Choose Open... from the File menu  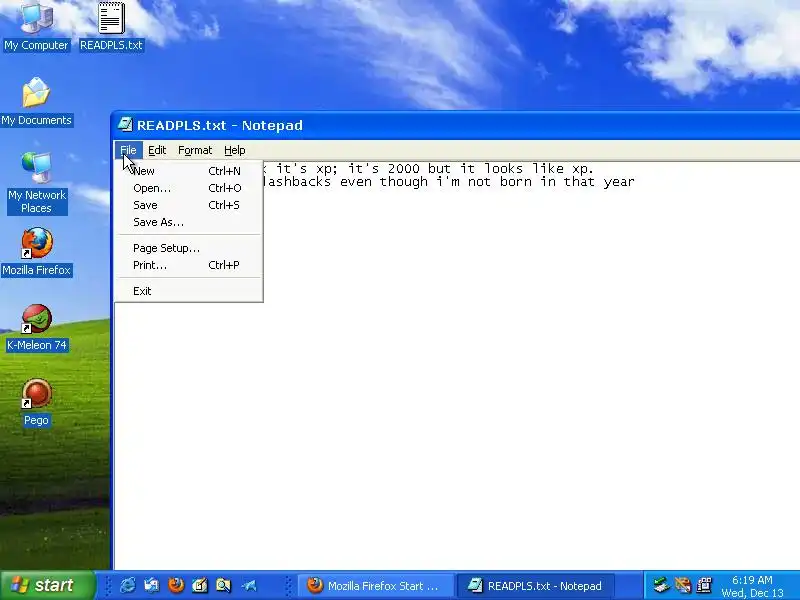pyautogui.click(x=189, y=188)
